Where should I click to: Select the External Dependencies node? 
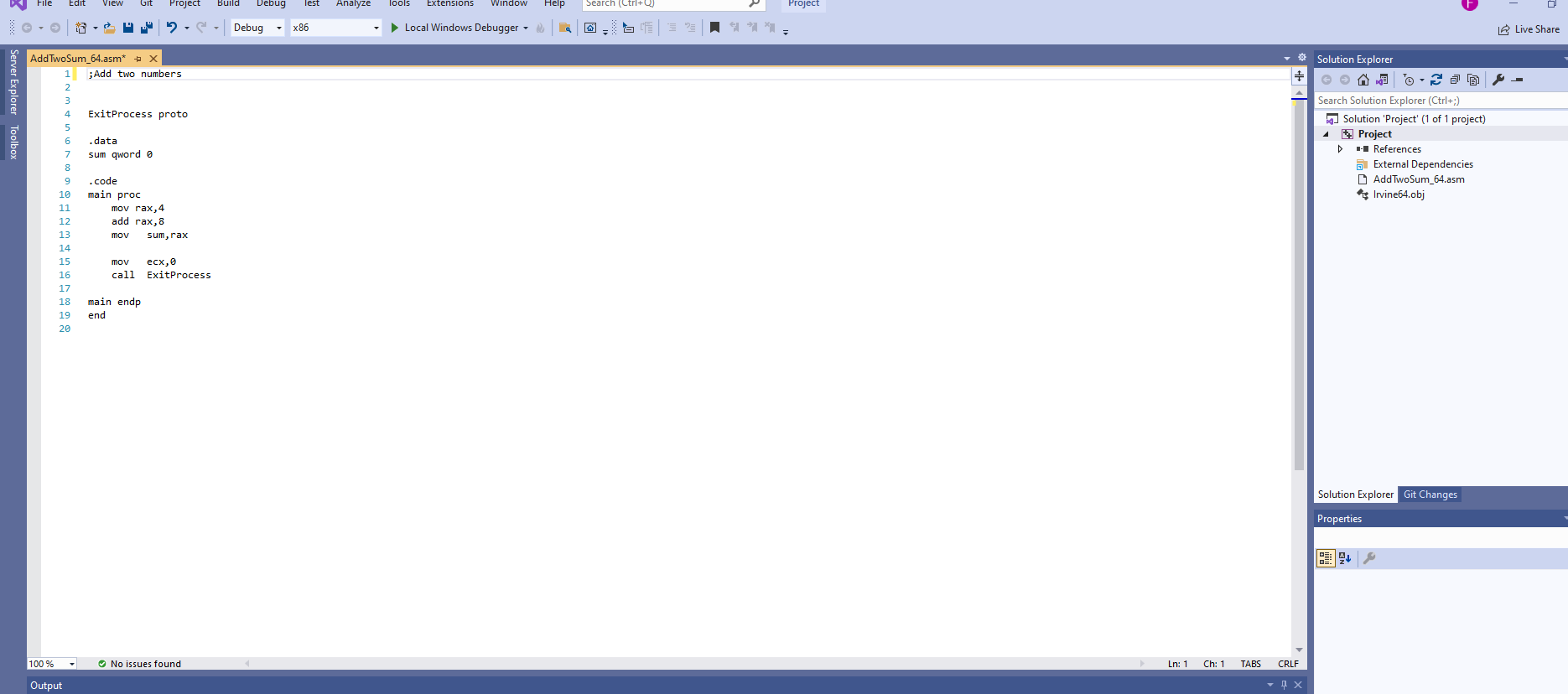[x=1423, y=164]
